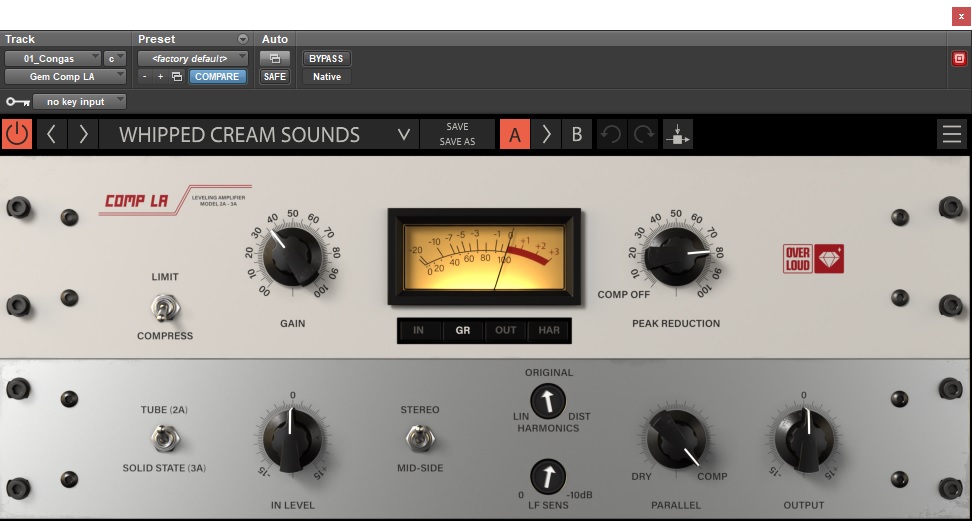
Task: Expand the Whipped Cream Sounds preset chevron
Action: [x=404, y=134]
